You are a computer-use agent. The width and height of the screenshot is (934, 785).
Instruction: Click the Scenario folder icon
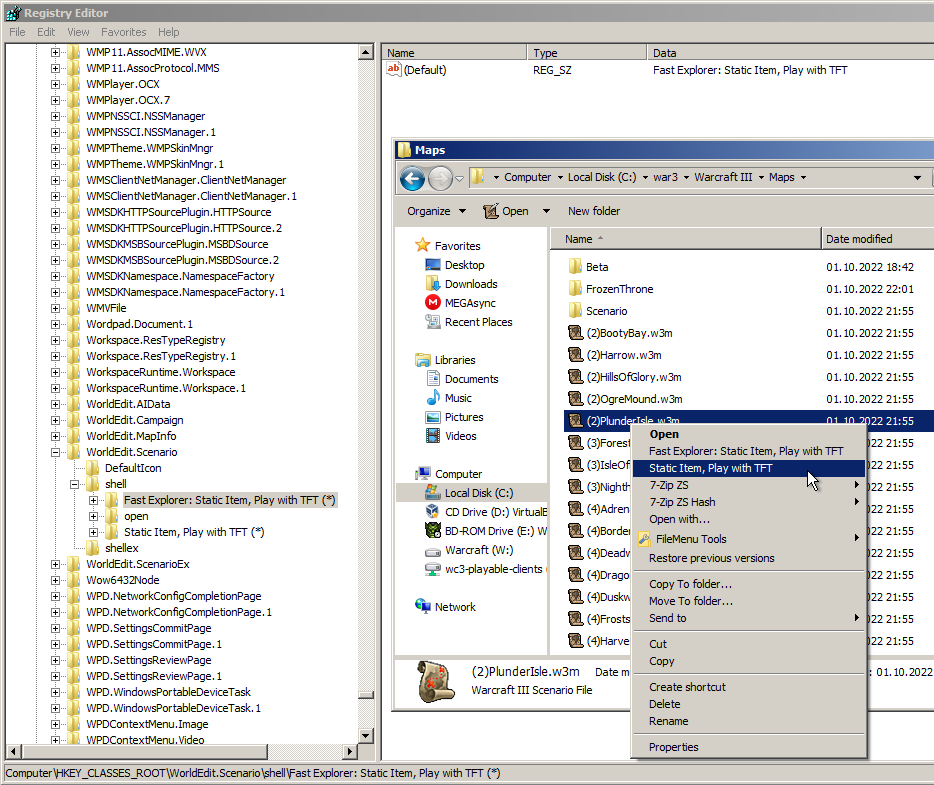[x=575, y=311]
